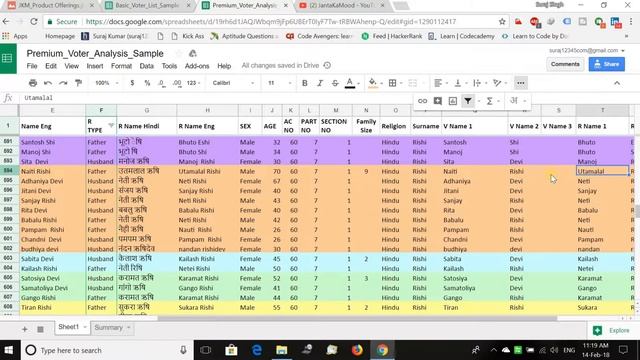The image size is (640, 360).
Task: Open the Tools menu
Action: 169,66
